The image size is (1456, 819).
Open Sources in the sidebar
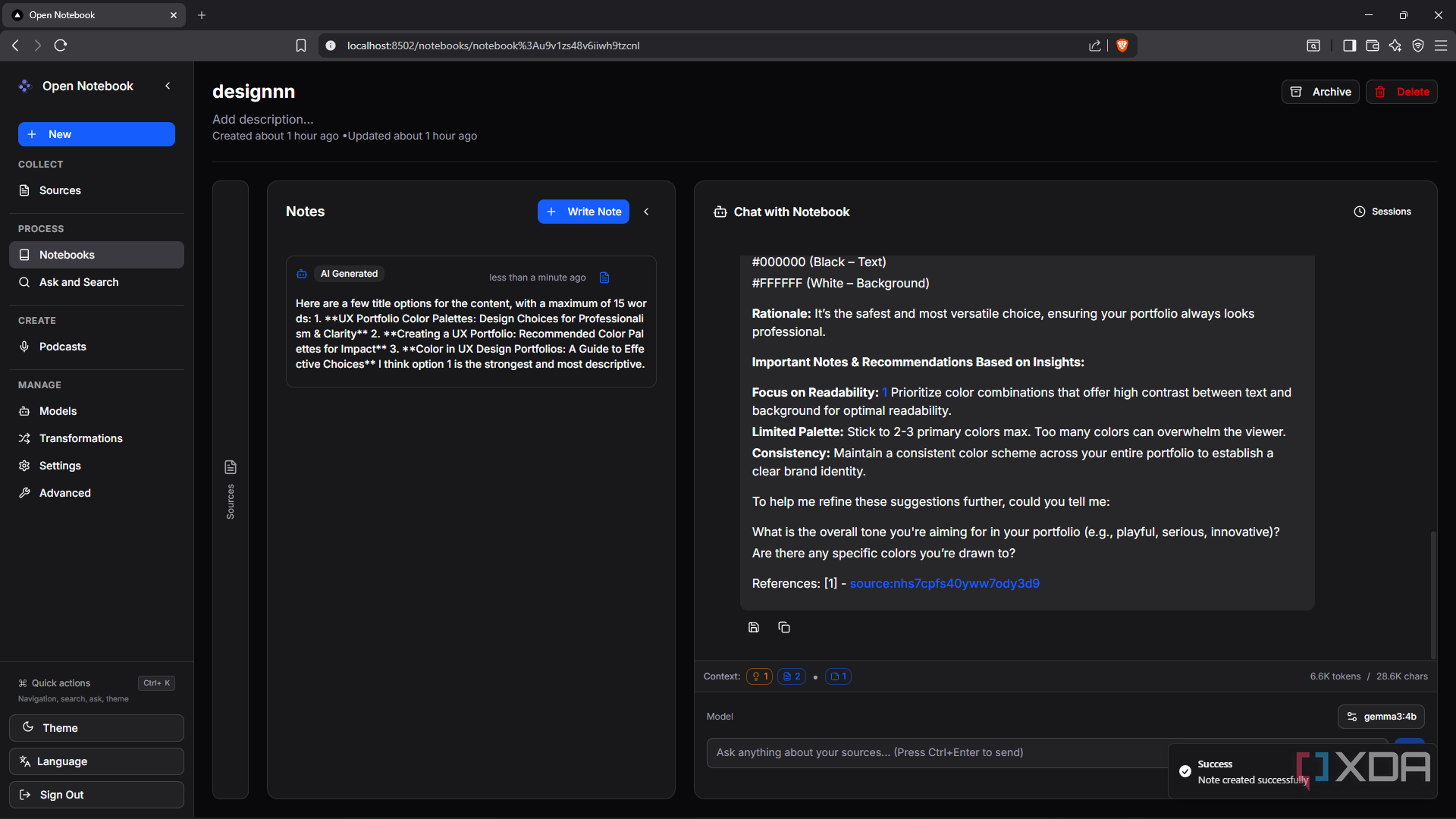click(96, 190)
